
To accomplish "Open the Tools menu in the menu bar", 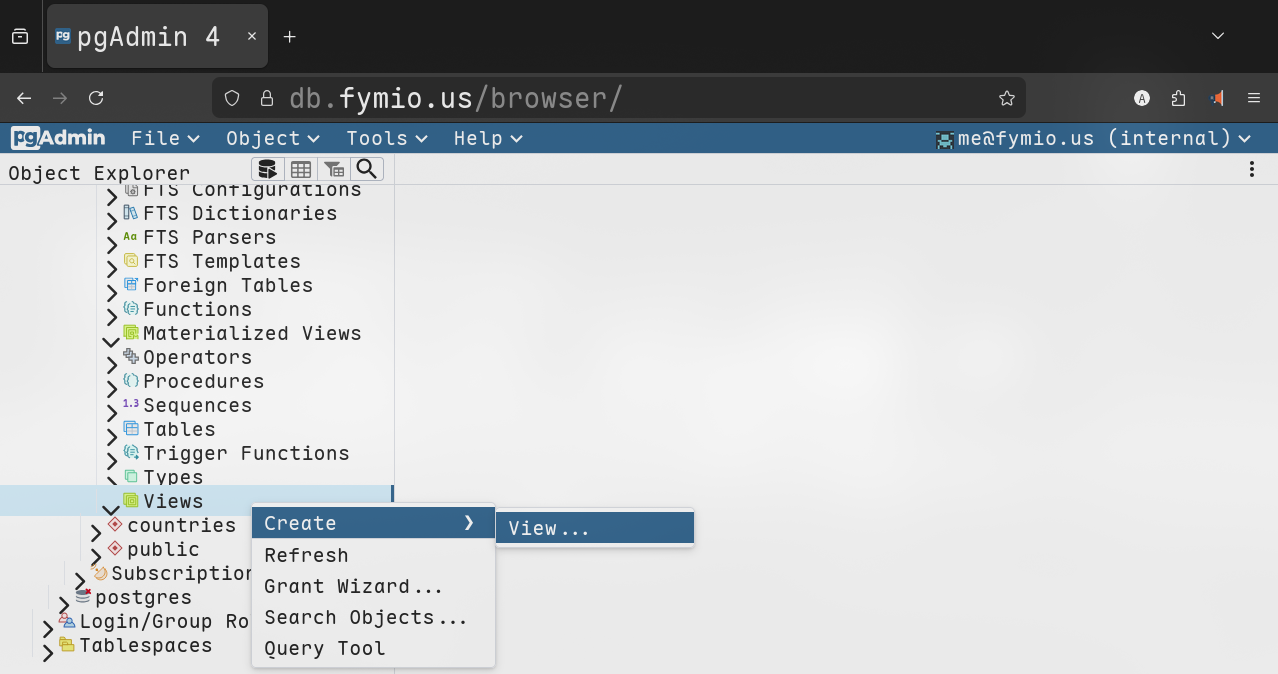I will click(387, 139).
